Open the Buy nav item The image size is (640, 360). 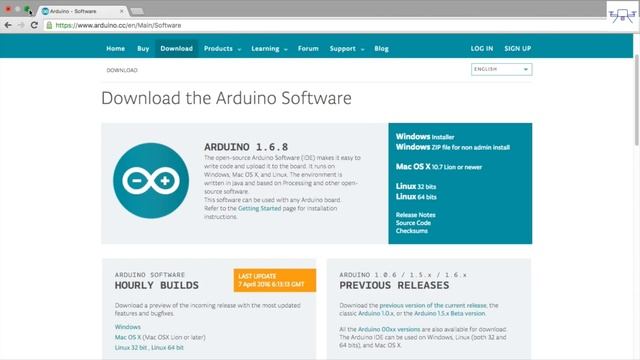point(143,49)
